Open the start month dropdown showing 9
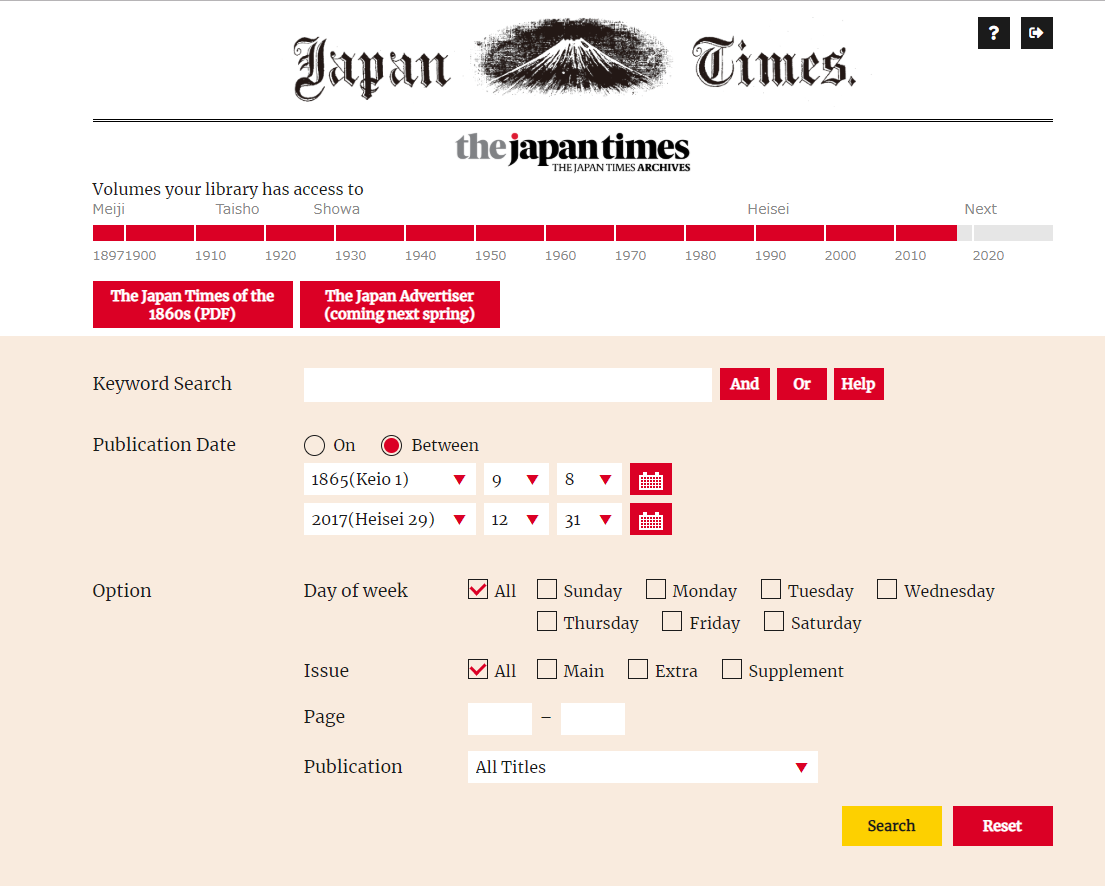 (x=516, y=479)
